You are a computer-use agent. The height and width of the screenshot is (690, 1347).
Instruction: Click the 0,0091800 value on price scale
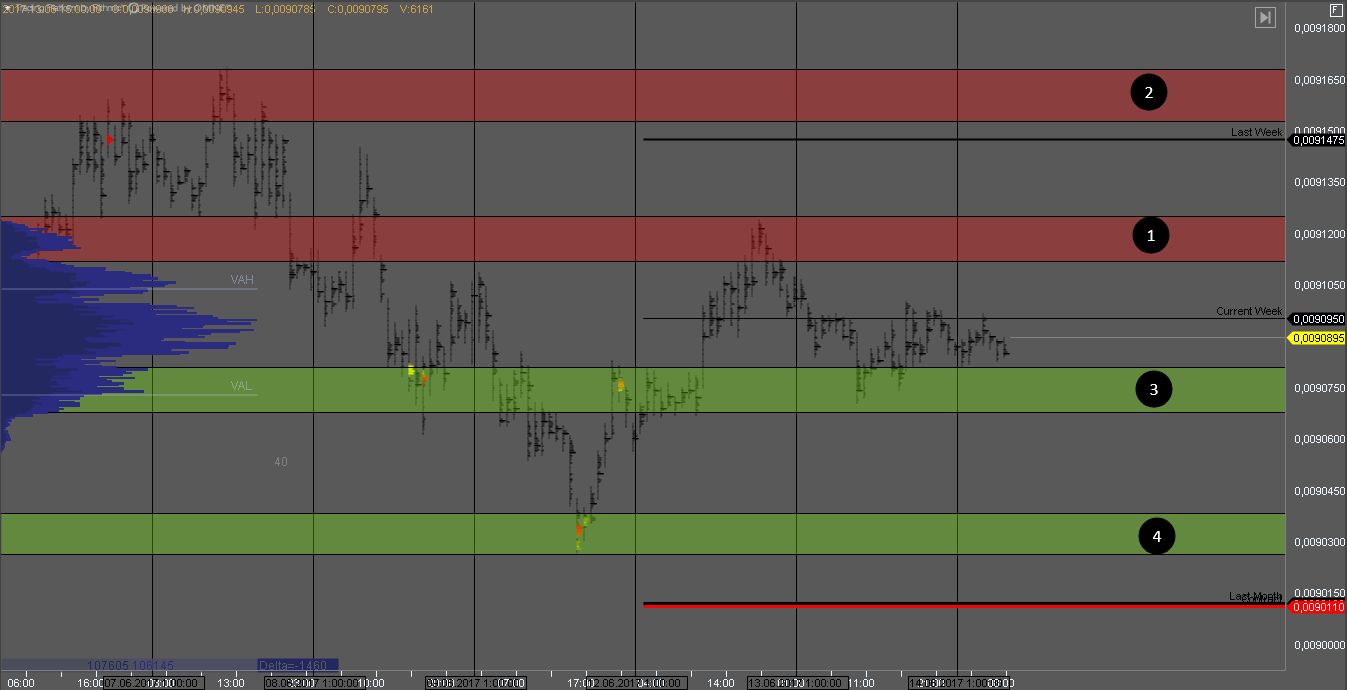coord(1318,28)
